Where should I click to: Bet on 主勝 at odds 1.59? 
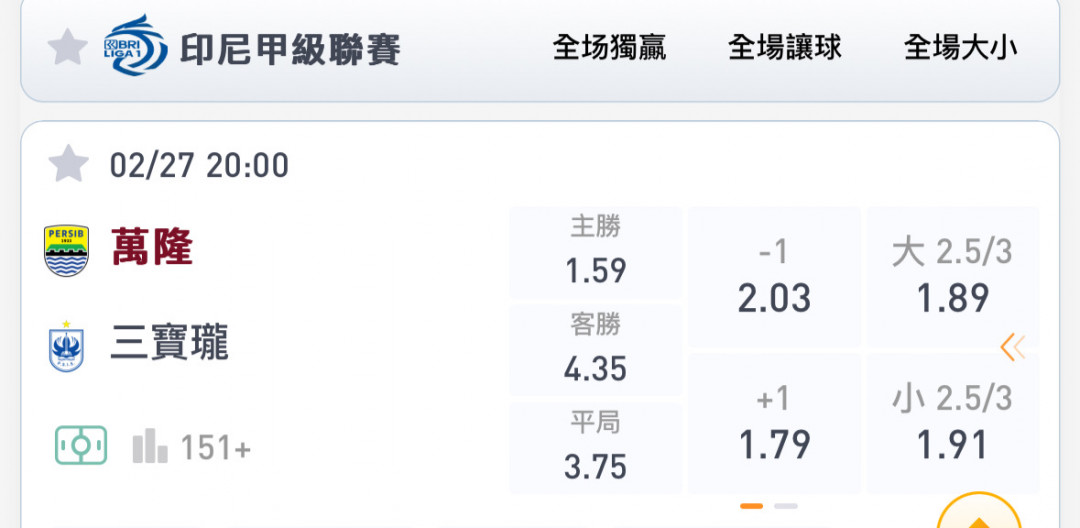(596, 252)
